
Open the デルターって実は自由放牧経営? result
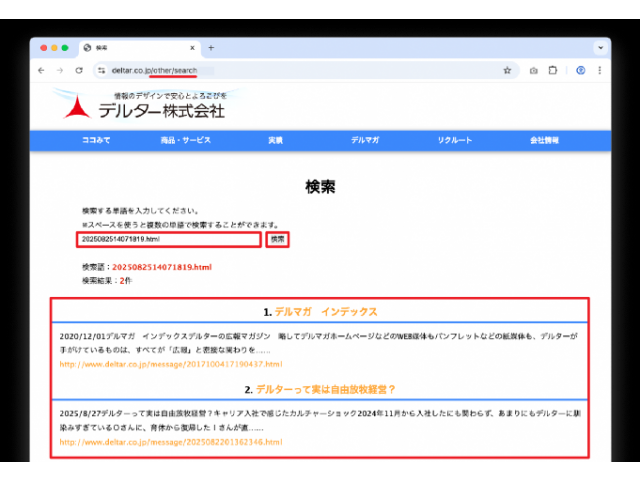click(x=326, y=389)
